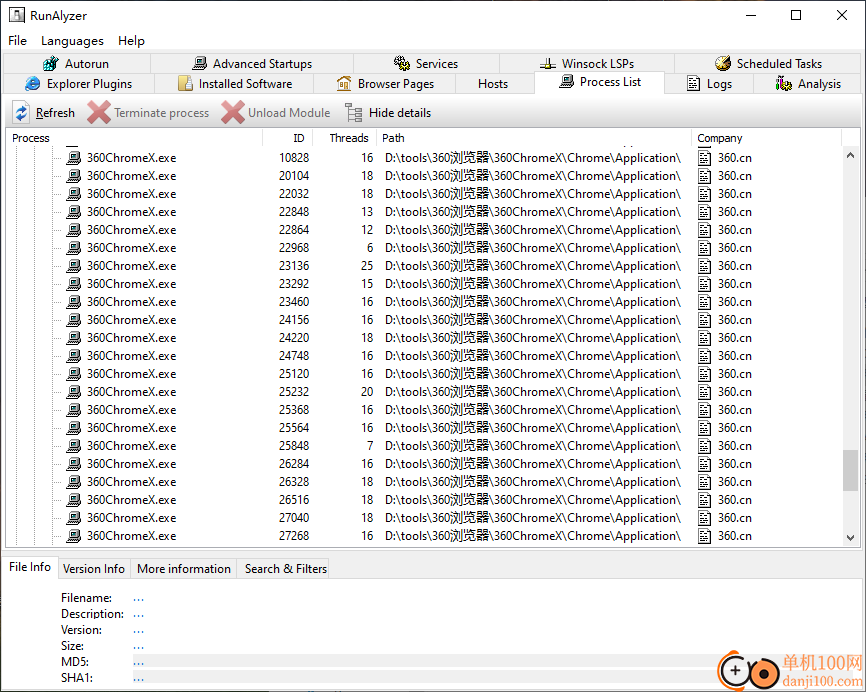Click the path text in PID 25368 row
The image size is (866, 692).
(533, 410)
